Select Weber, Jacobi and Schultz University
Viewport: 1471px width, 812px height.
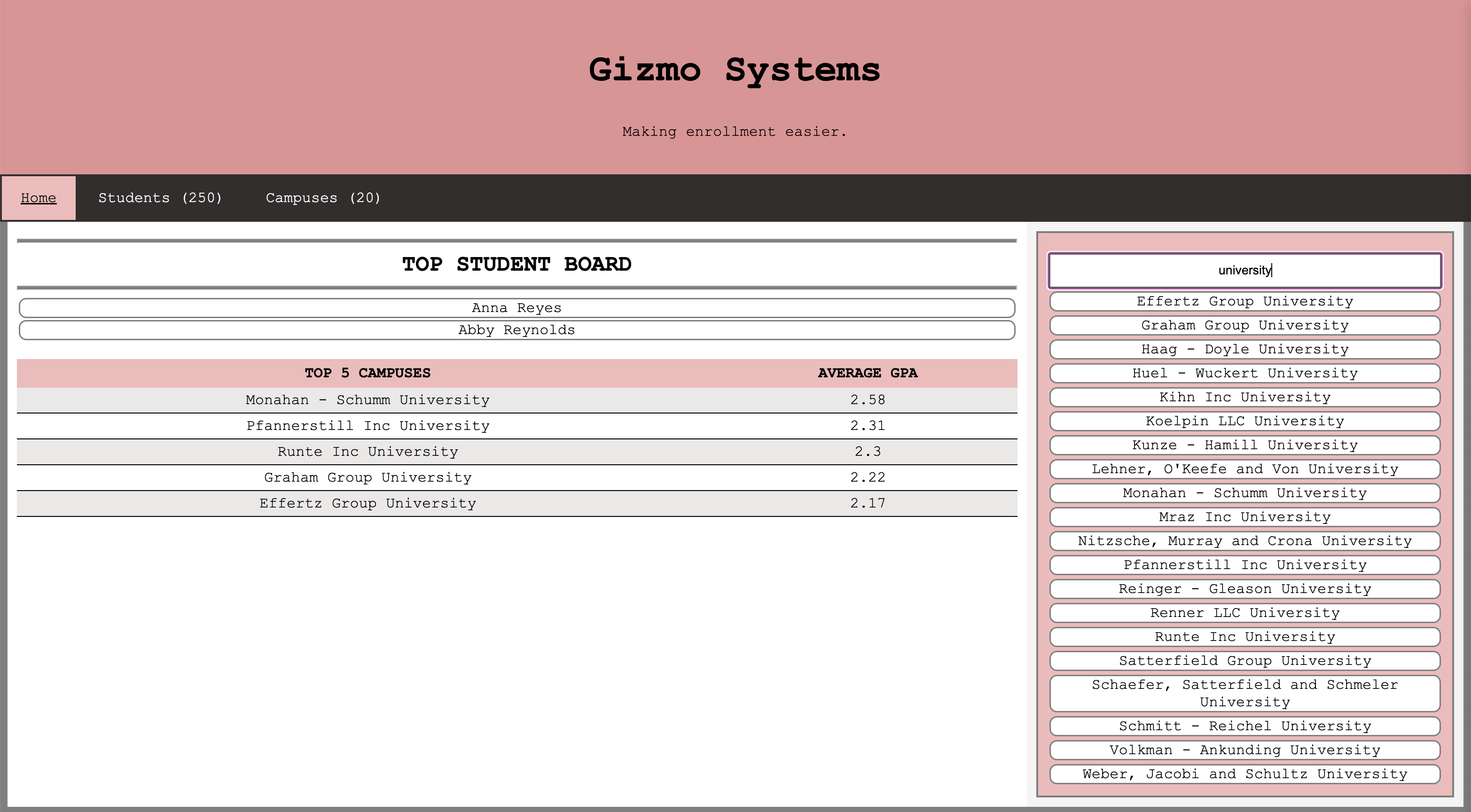coord(1244,774)
